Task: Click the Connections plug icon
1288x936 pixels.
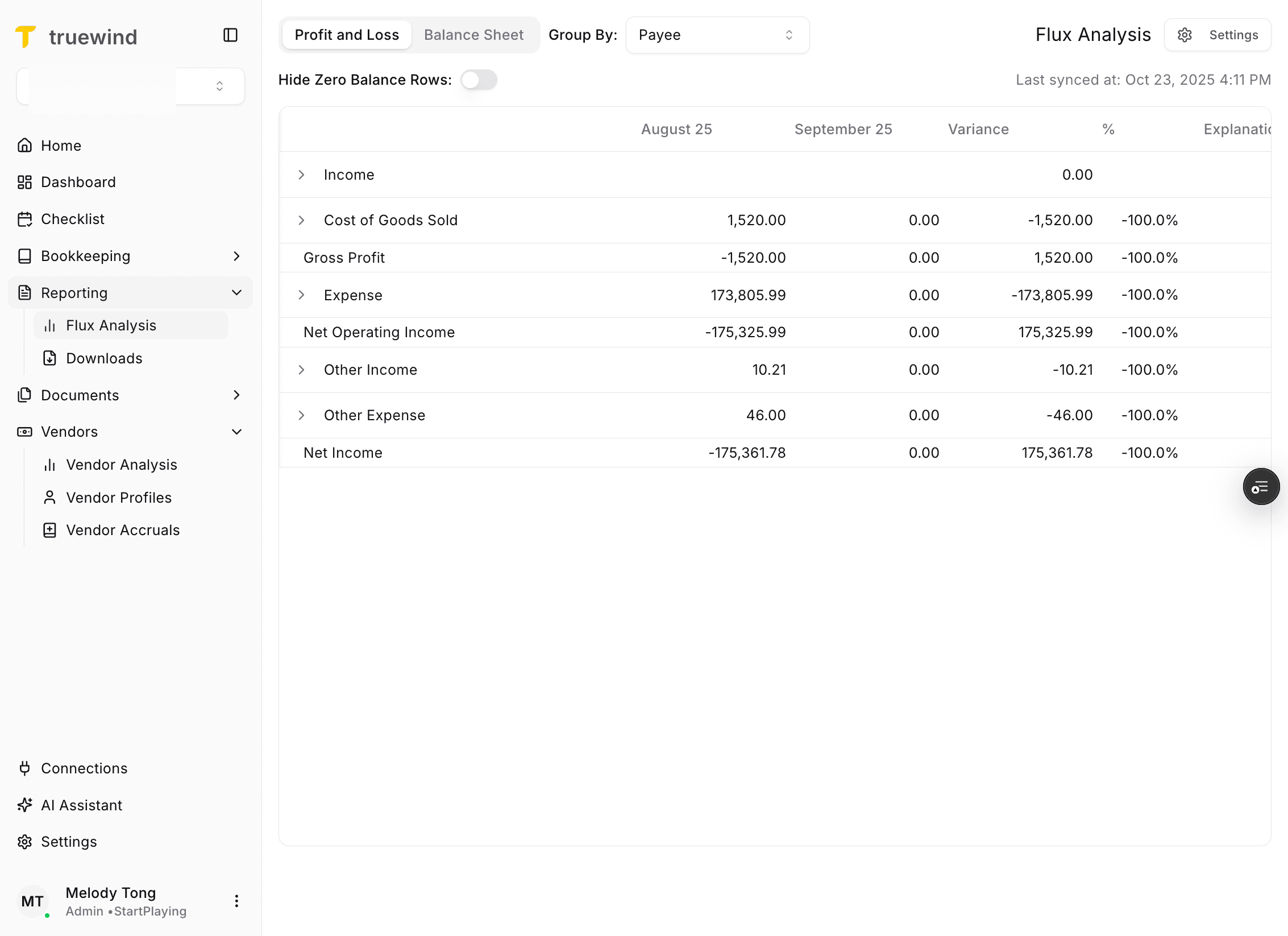Action: (25, 768)
